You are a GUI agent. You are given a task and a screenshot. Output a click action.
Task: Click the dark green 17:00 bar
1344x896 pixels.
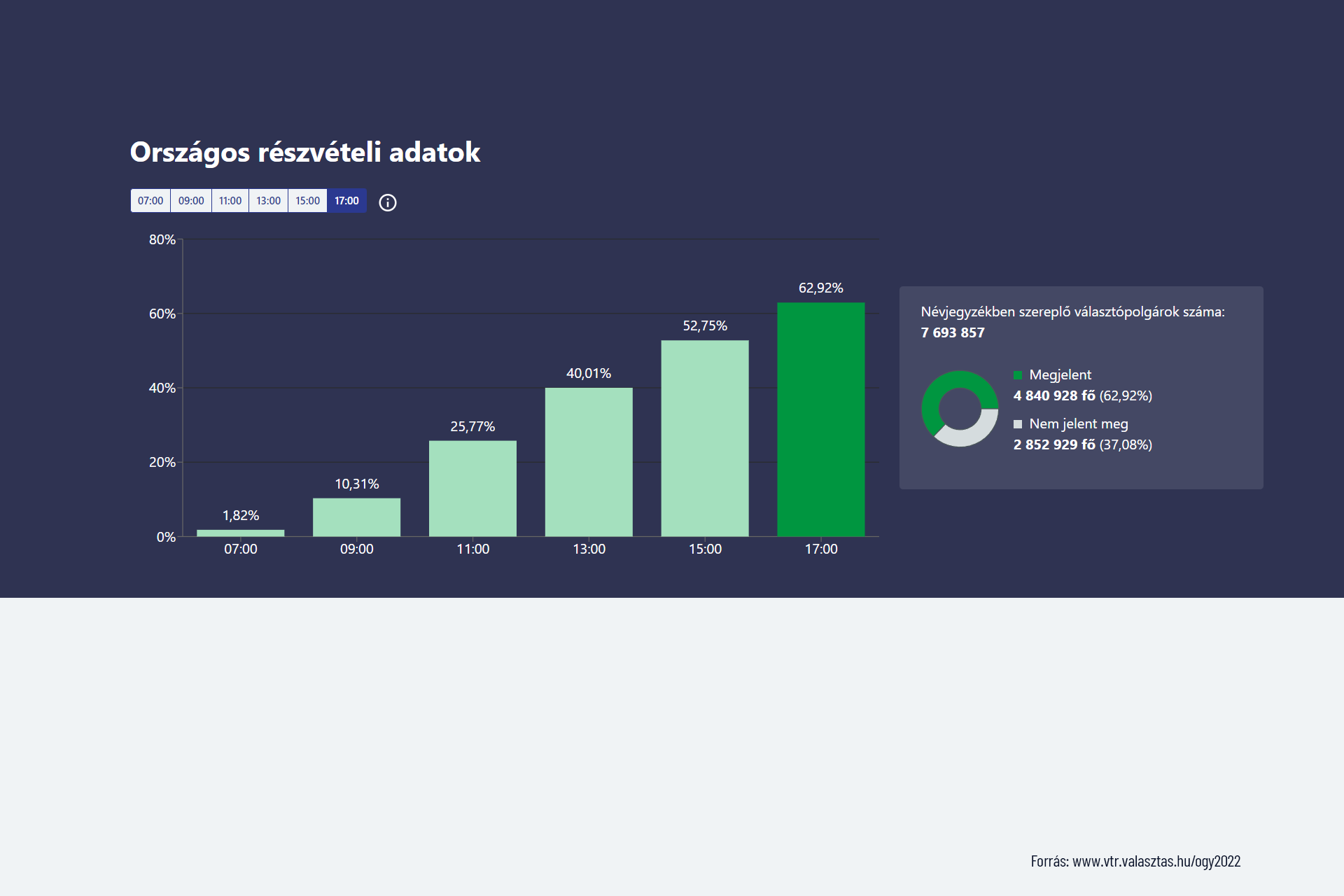point(820,420)
